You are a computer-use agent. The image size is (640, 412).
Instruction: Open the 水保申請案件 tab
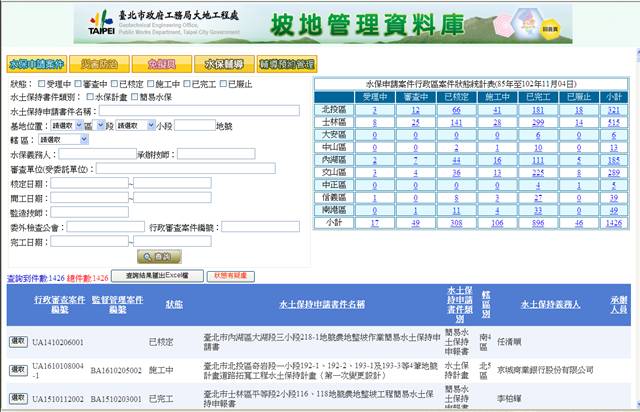tap(37, 64)
